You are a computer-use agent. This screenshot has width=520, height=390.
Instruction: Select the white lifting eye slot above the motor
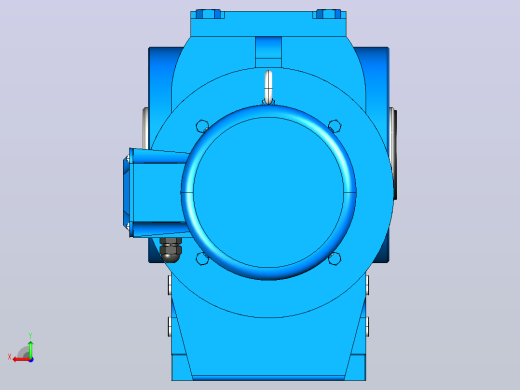(268, 87)
